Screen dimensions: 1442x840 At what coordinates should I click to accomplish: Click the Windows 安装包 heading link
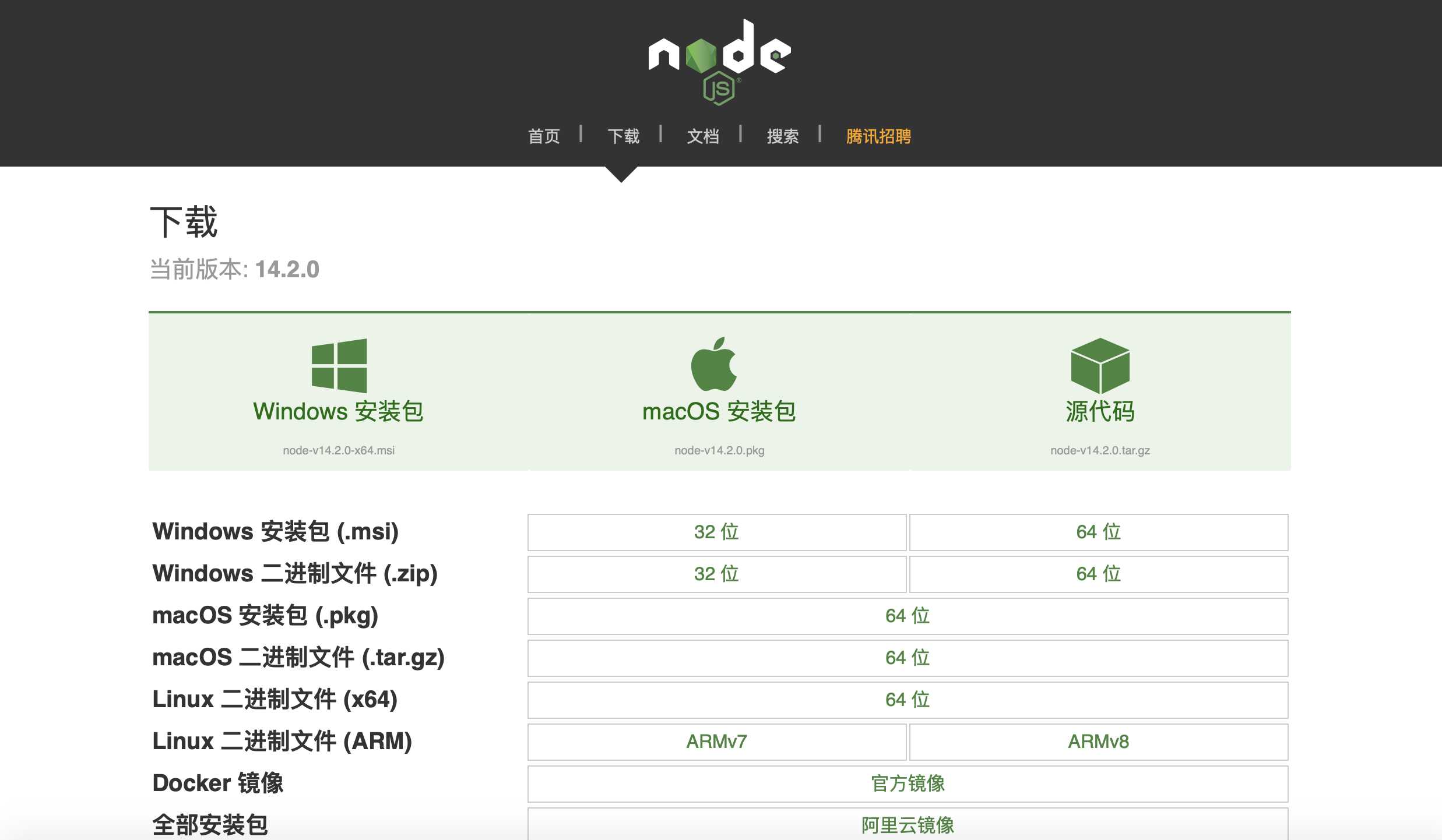coord(339,411)
